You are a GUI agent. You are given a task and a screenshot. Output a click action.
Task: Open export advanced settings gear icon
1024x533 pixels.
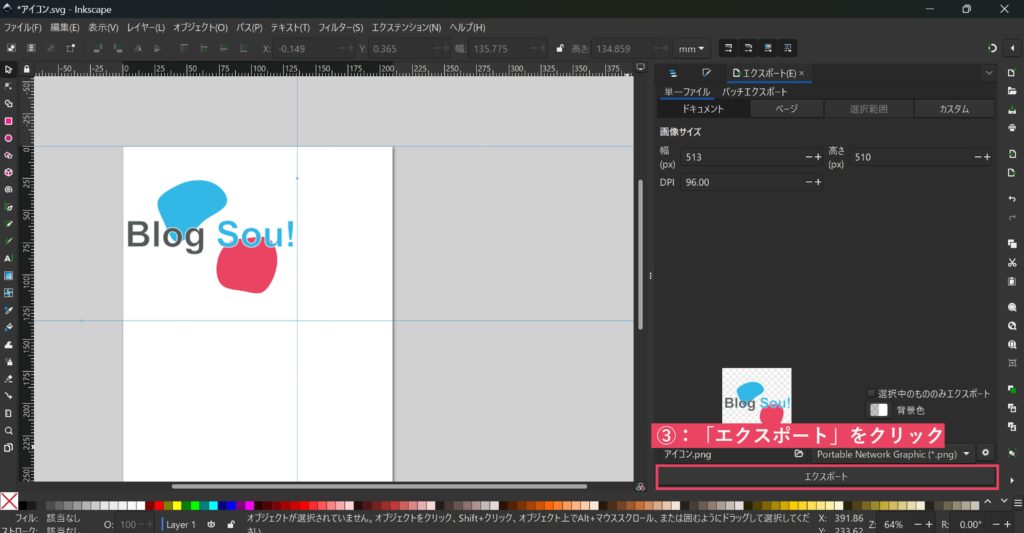point(985,454)
